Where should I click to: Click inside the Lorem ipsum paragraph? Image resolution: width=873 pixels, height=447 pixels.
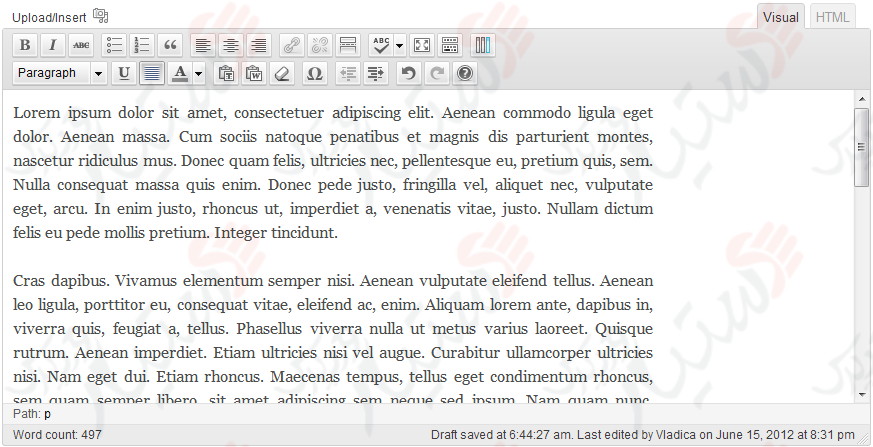[333, 173]
